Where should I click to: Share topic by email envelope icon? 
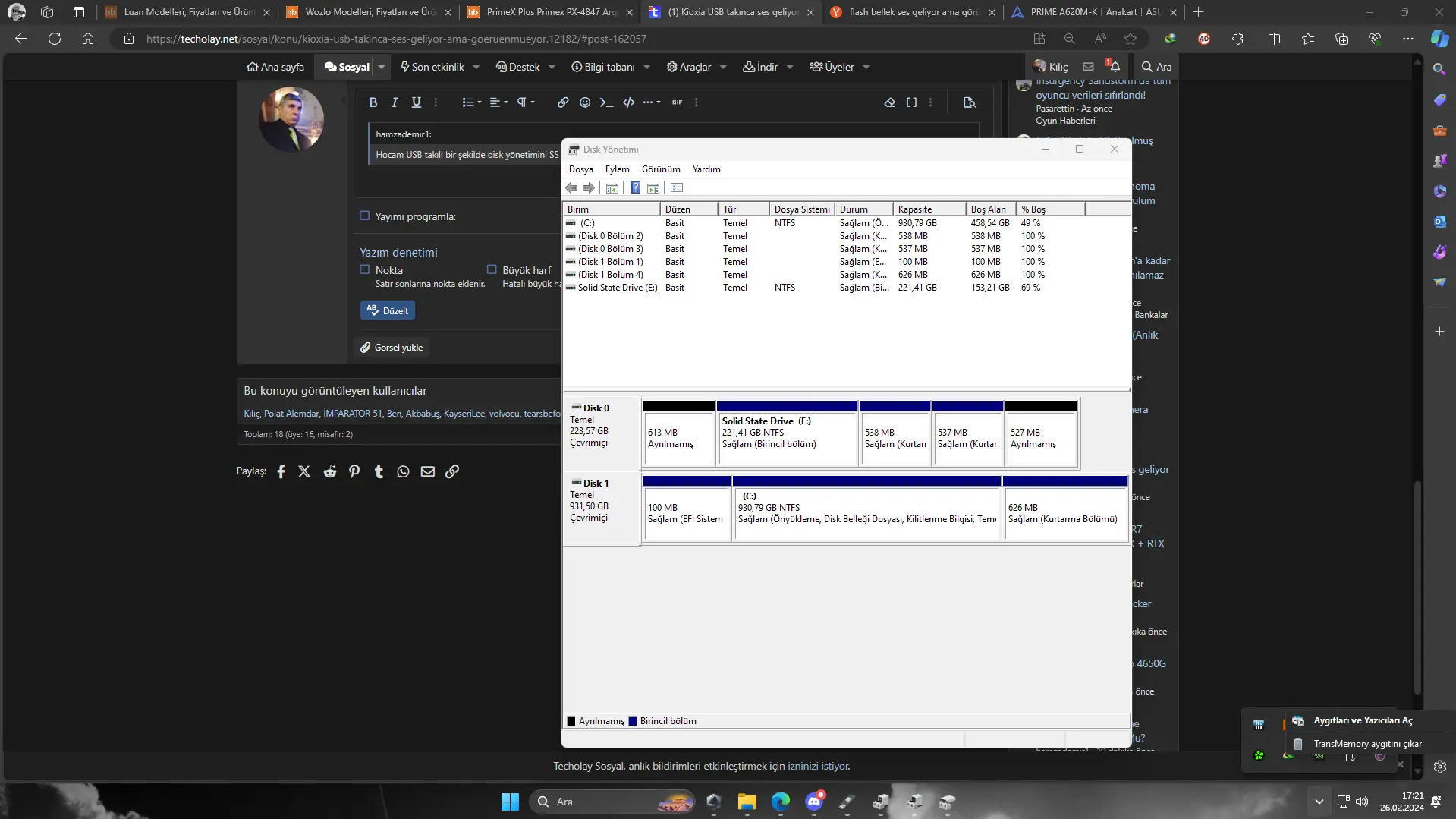point(428,471)
